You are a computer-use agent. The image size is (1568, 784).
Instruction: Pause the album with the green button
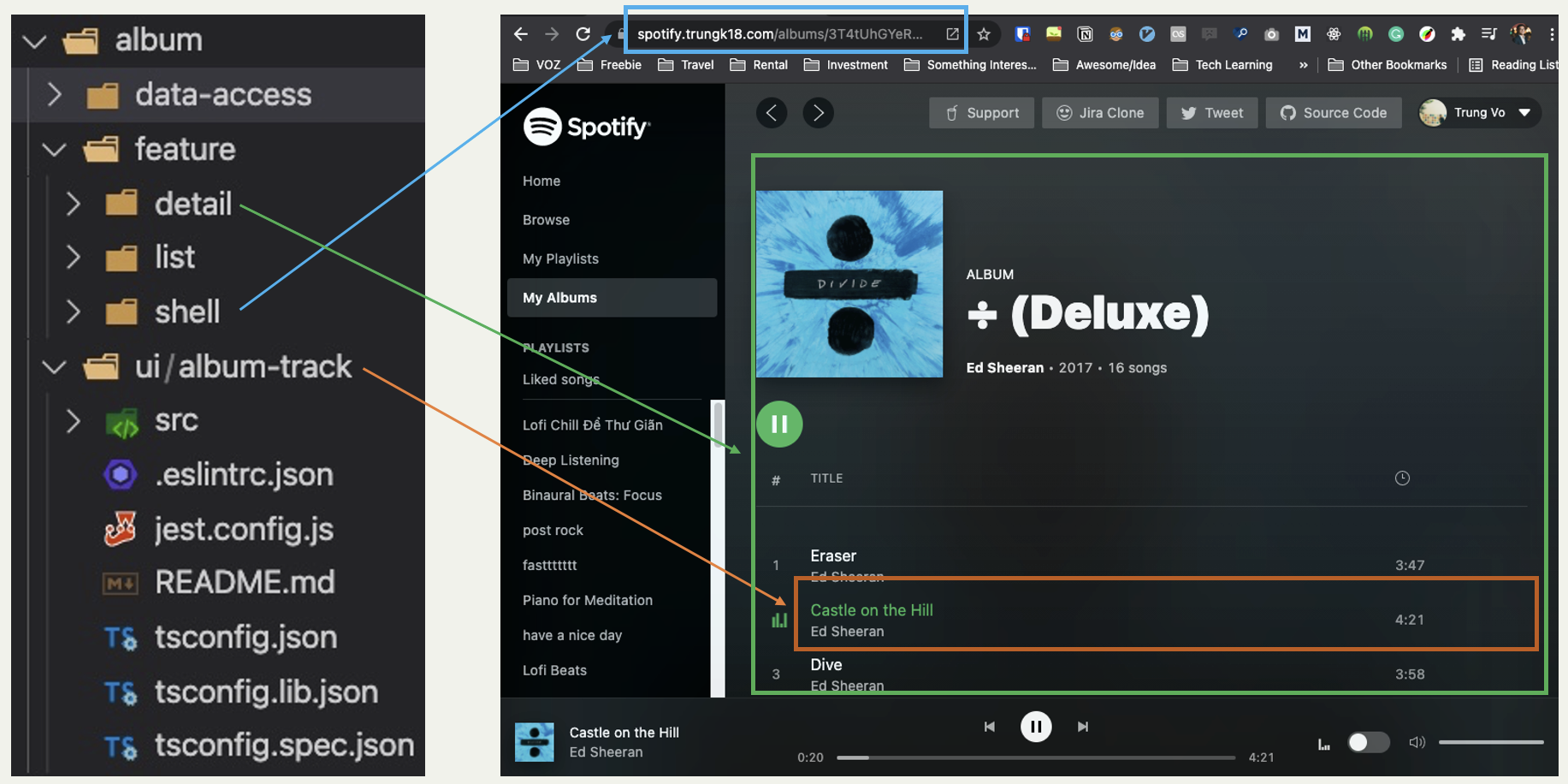tap(779, 425)
